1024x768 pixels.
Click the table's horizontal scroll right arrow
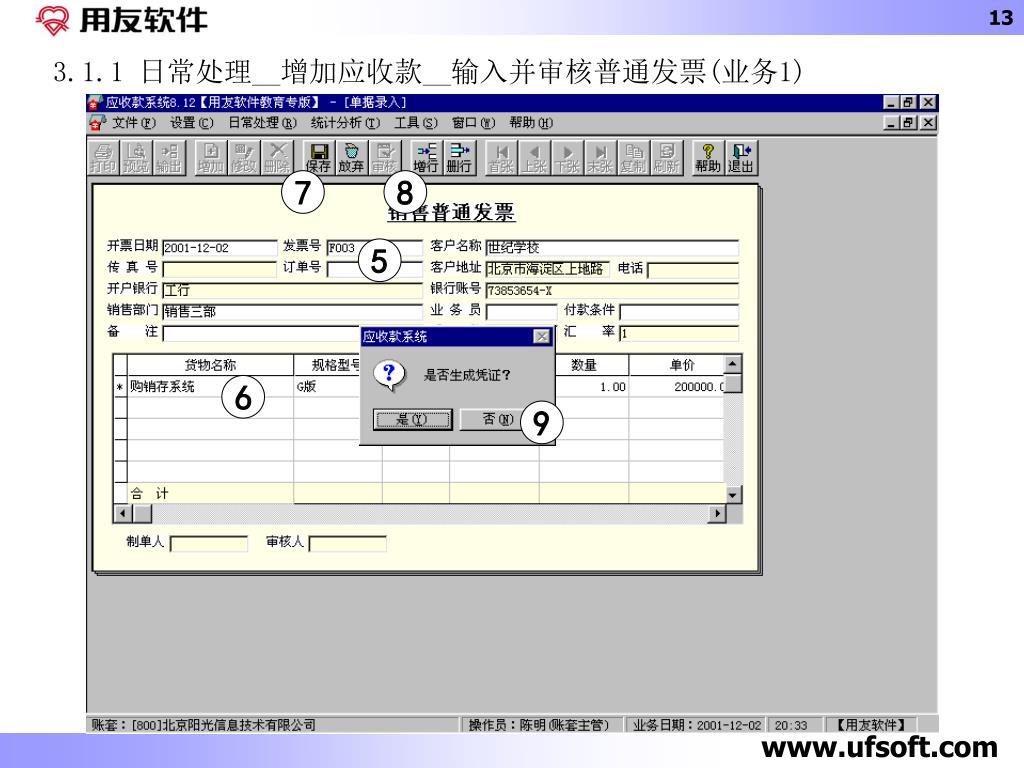(x=718, y=514)
